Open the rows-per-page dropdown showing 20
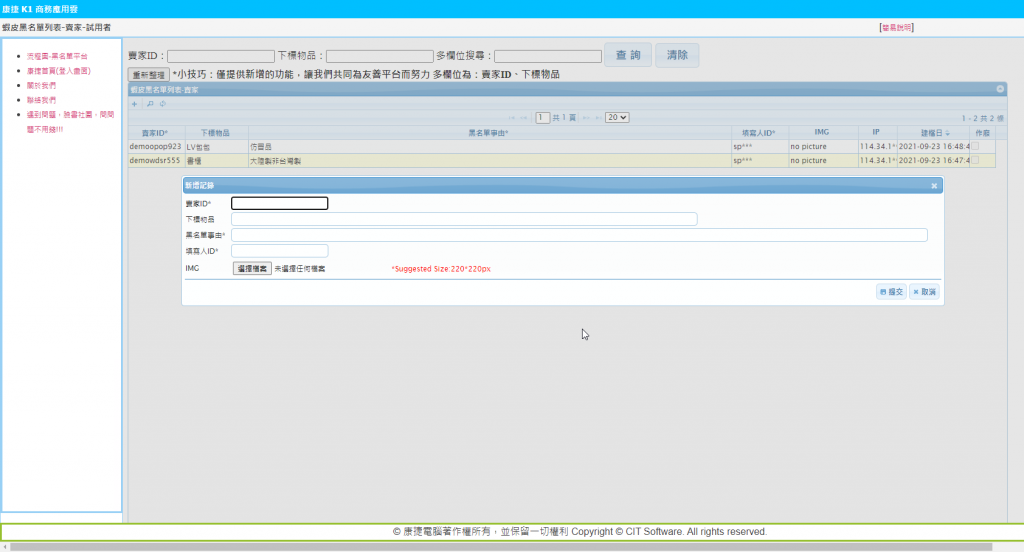 [617, 117]
